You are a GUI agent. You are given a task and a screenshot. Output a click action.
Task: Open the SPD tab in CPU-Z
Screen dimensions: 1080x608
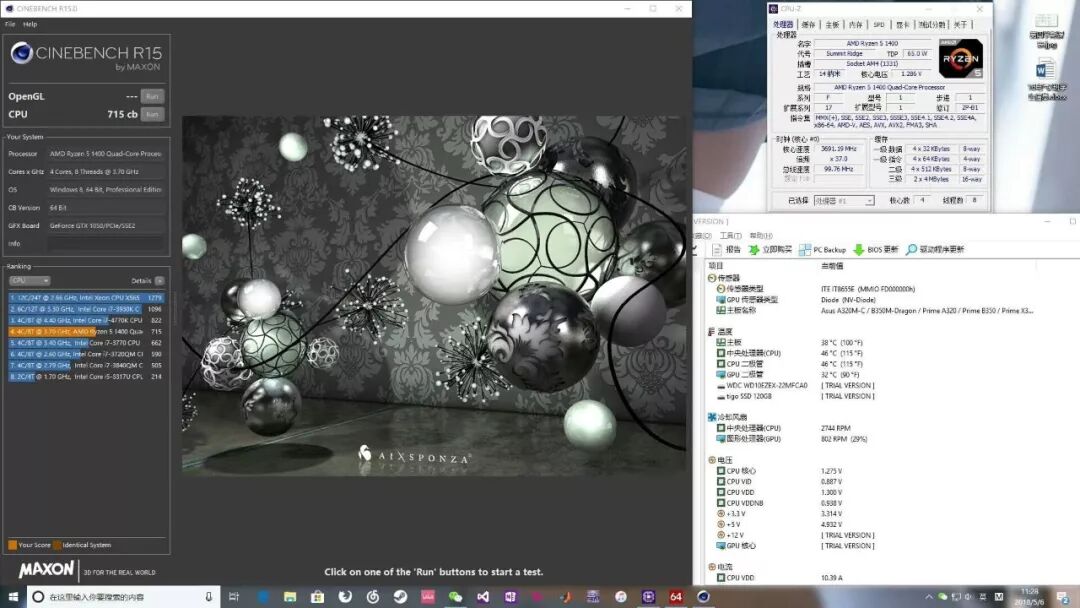coord(879,24)
